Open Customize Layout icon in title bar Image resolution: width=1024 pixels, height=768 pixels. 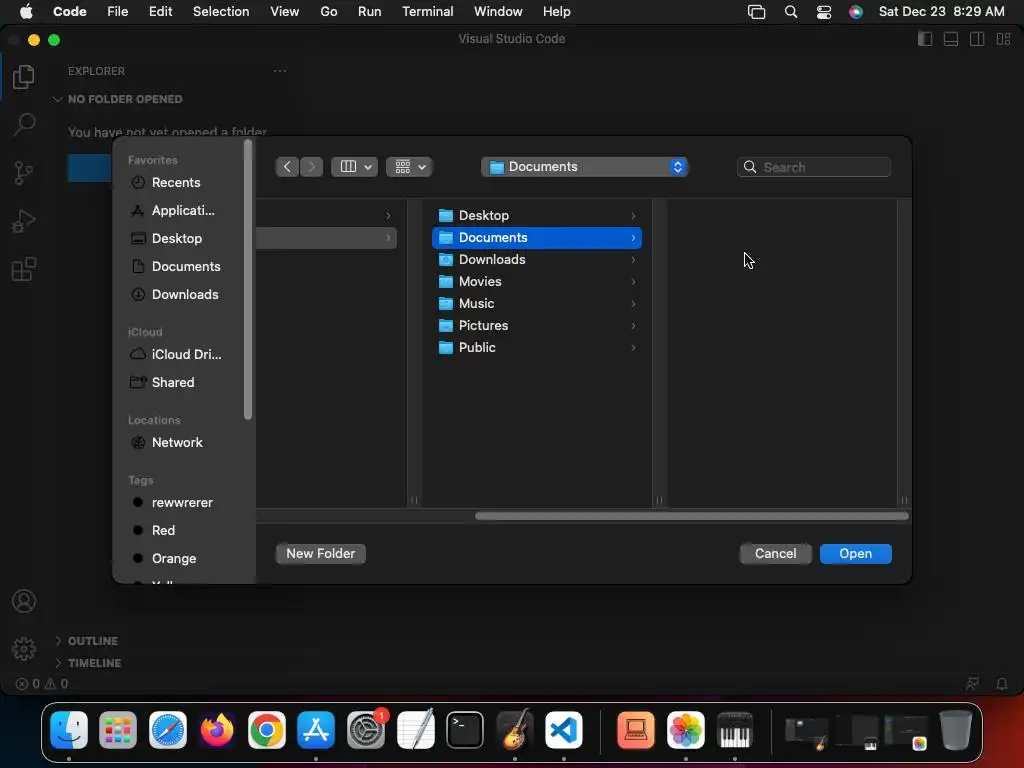(x=1003, y=39)
